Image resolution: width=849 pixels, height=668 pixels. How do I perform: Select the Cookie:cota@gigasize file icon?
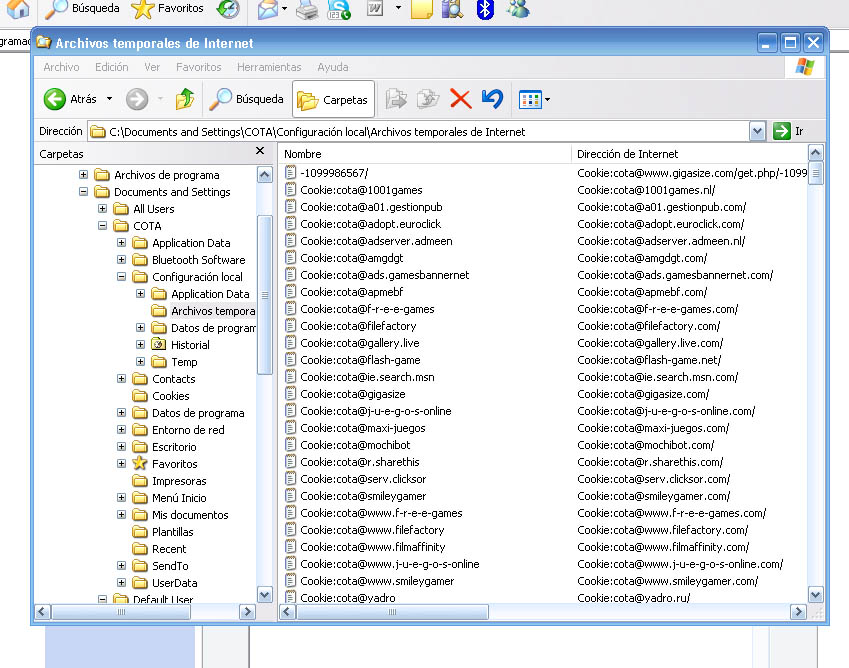[291, 394]
